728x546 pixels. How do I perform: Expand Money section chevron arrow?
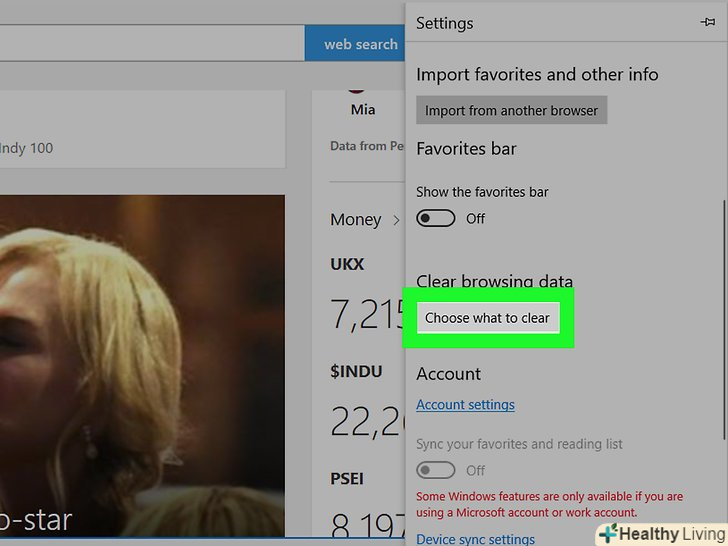(x=396, y=220)
